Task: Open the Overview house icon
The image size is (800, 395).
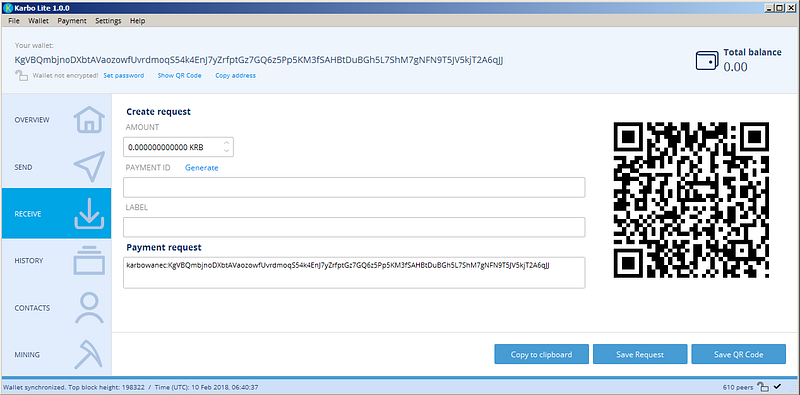Action: coord(89,120)
